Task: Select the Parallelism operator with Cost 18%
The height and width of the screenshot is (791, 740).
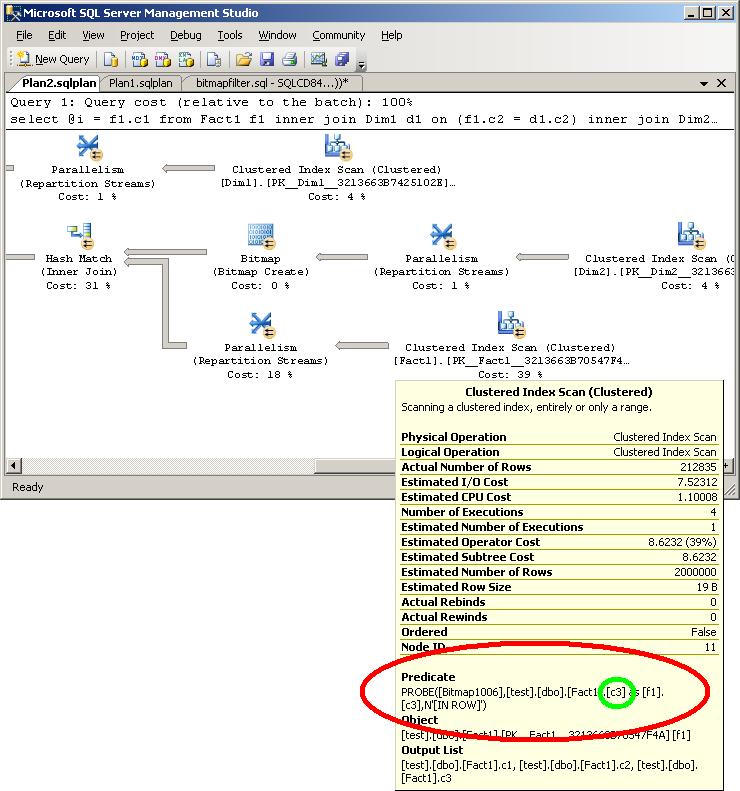Action: point(260,346)
